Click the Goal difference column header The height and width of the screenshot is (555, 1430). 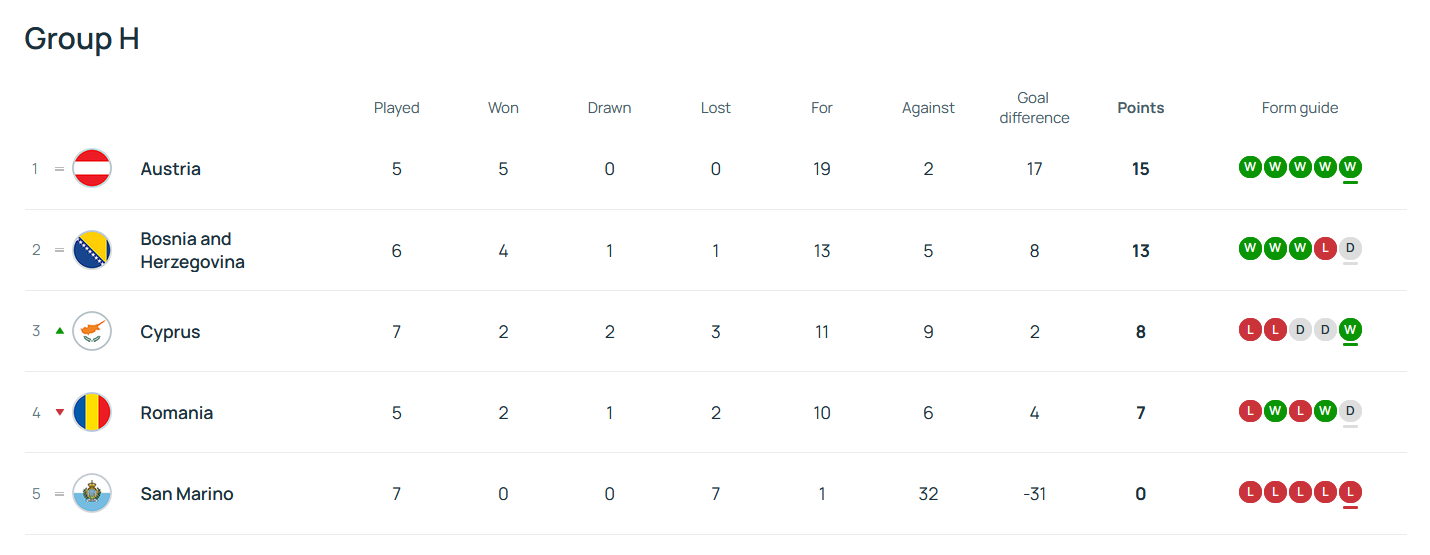(x=1034, y=108)
